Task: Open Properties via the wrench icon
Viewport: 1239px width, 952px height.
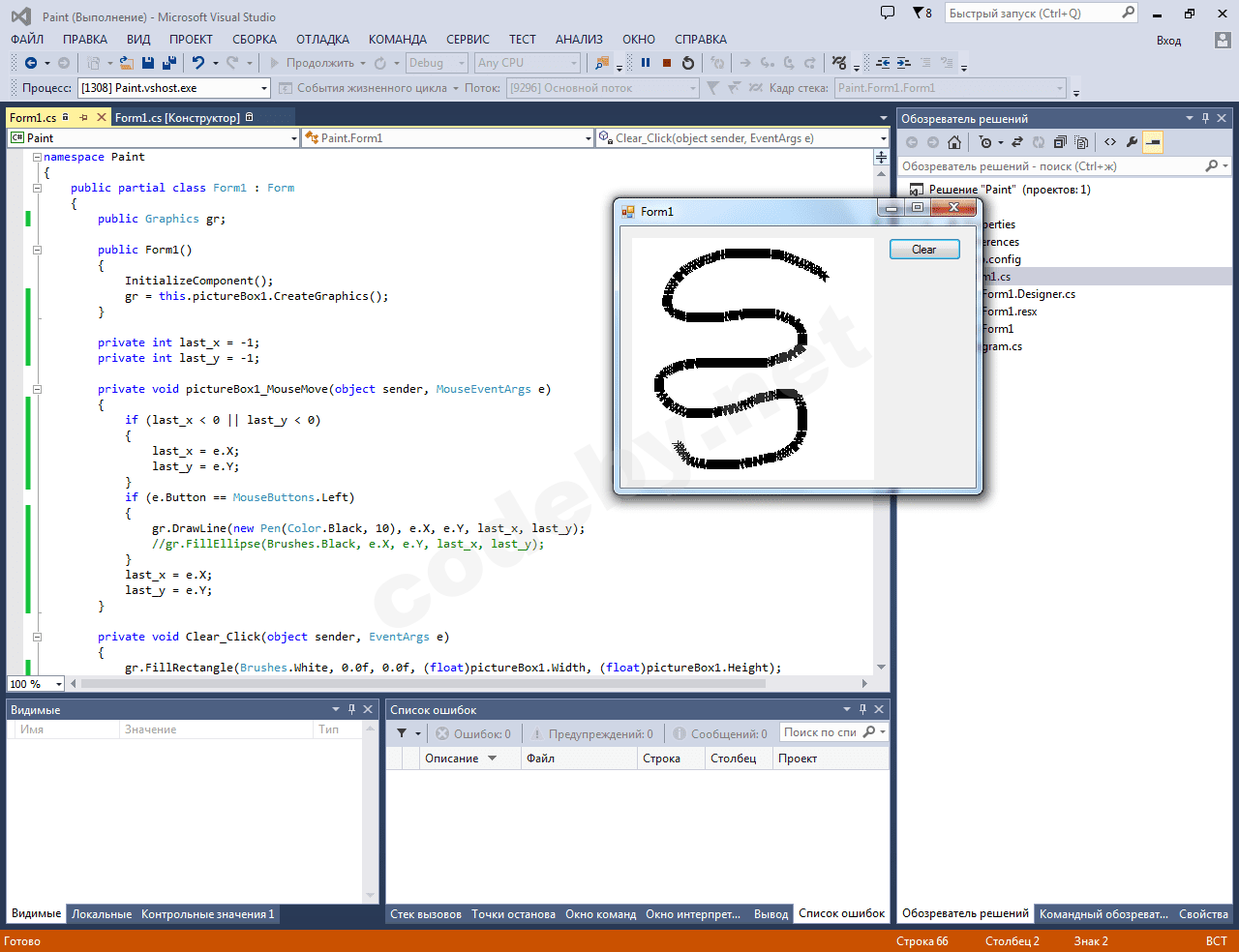Action: [x=1132, y=142]
